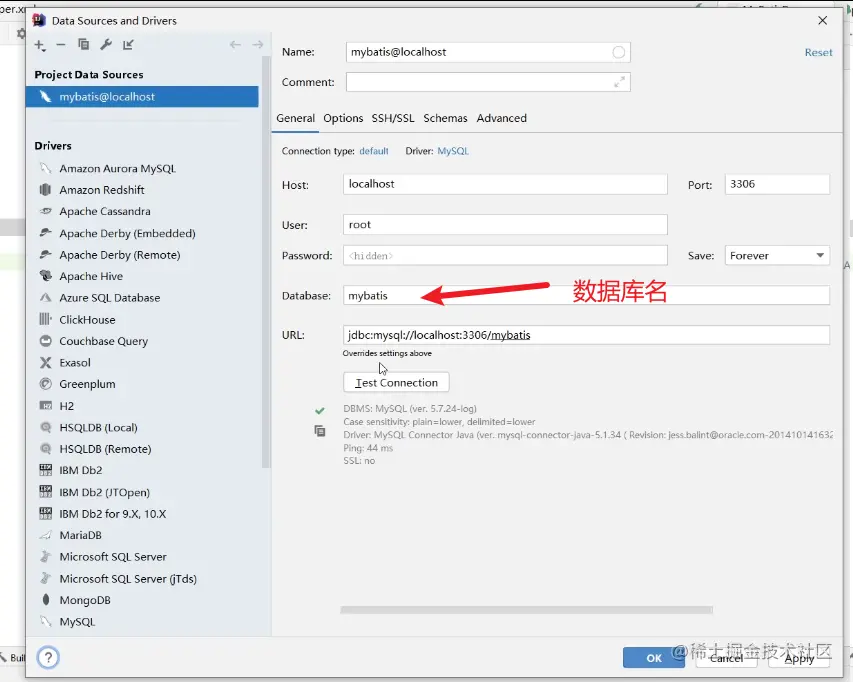The image size is (853, 682).
Task: Switch to the Options tab
Action: pyautogui.click(x=343, y=118)
